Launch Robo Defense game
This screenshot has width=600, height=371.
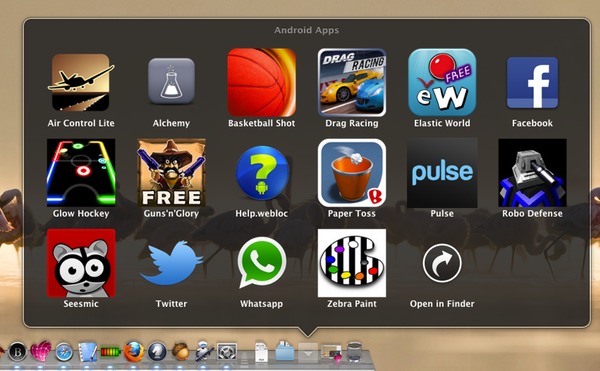[532, 173]
